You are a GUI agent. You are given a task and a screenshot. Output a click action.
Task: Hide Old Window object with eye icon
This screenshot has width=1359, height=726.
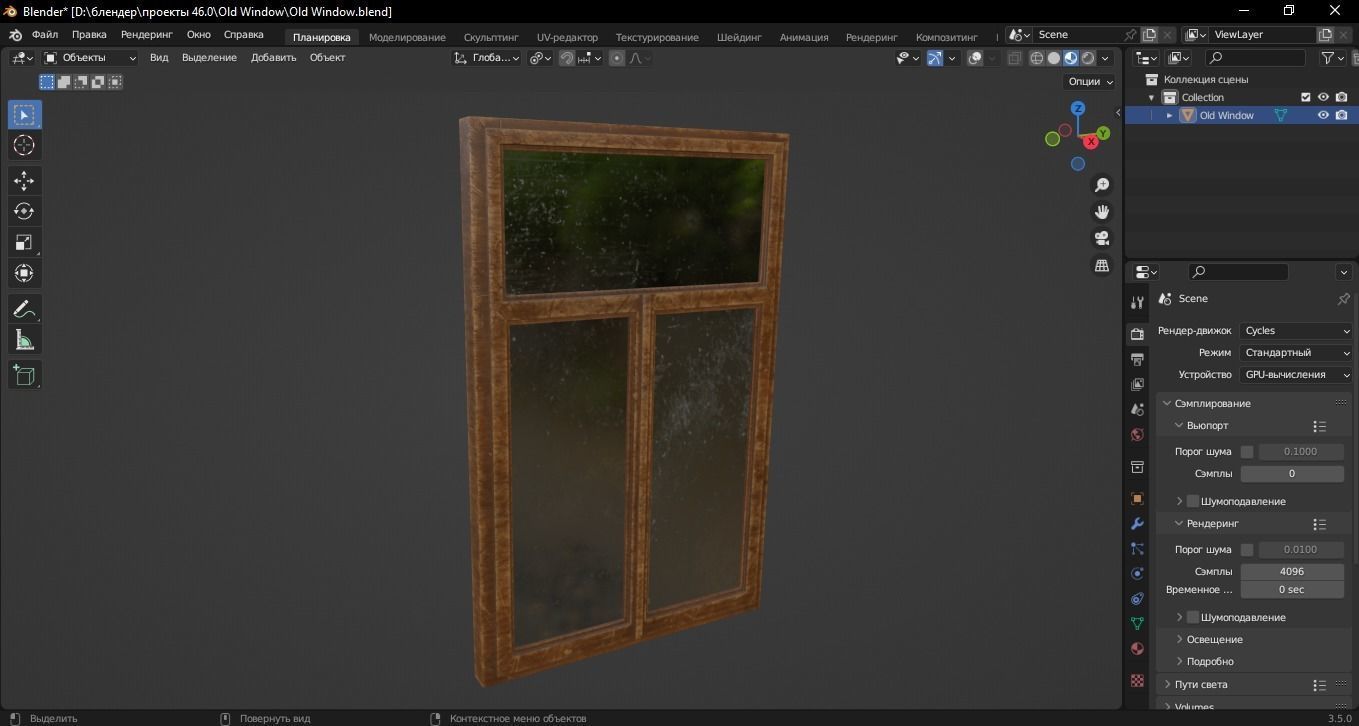tap(1323, 115)
